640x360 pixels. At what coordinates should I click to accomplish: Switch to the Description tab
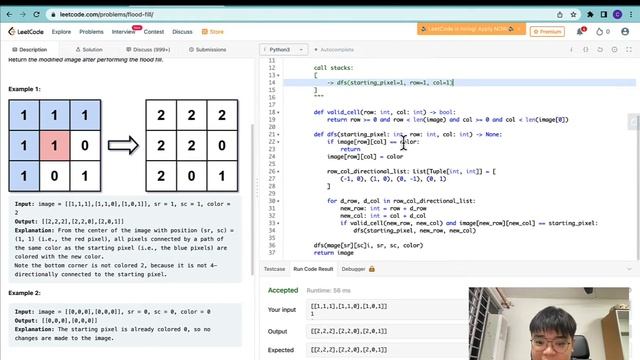29,50
